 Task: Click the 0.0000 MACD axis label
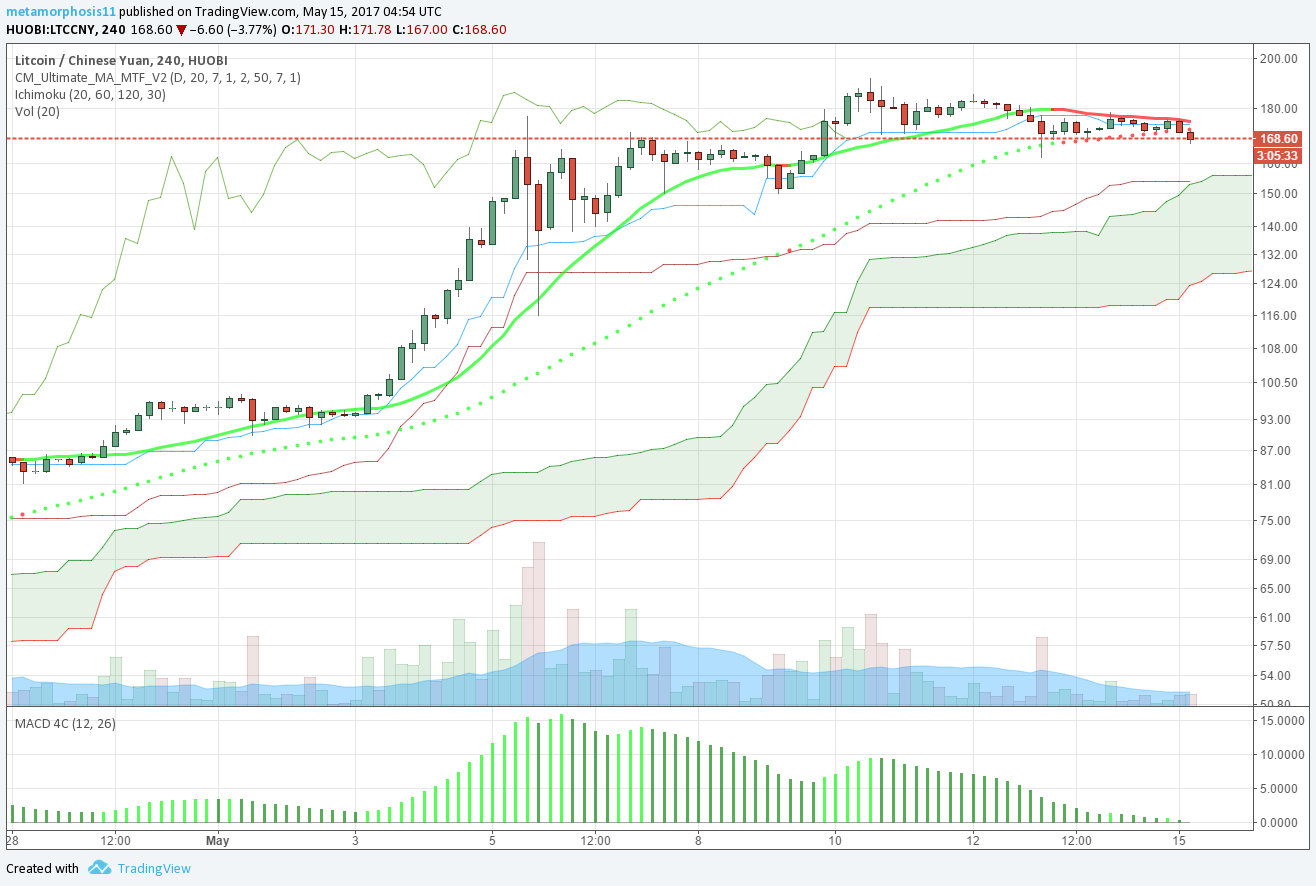pos(1279,823)
